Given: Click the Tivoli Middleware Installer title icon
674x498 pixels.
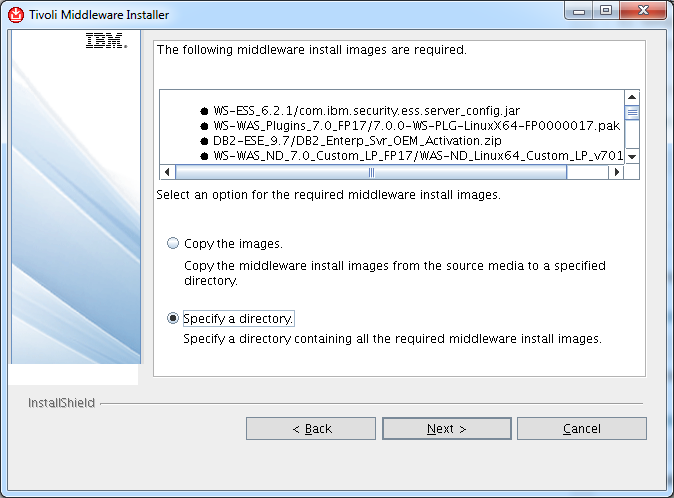Looking at the screenshot, I should pyautogui.click(x=16, y=15).
